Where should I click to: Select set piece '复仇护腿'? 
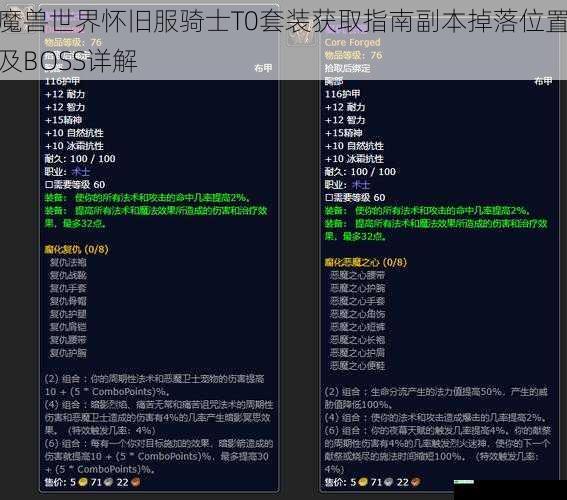pos(68,314)
